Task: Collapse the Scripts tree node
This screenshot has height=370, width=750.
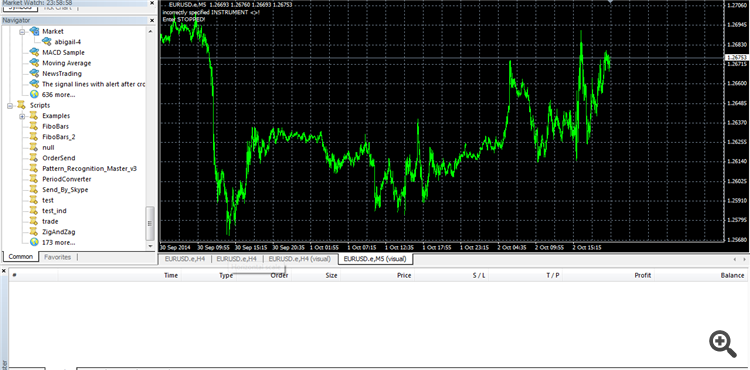Action: 10,106
